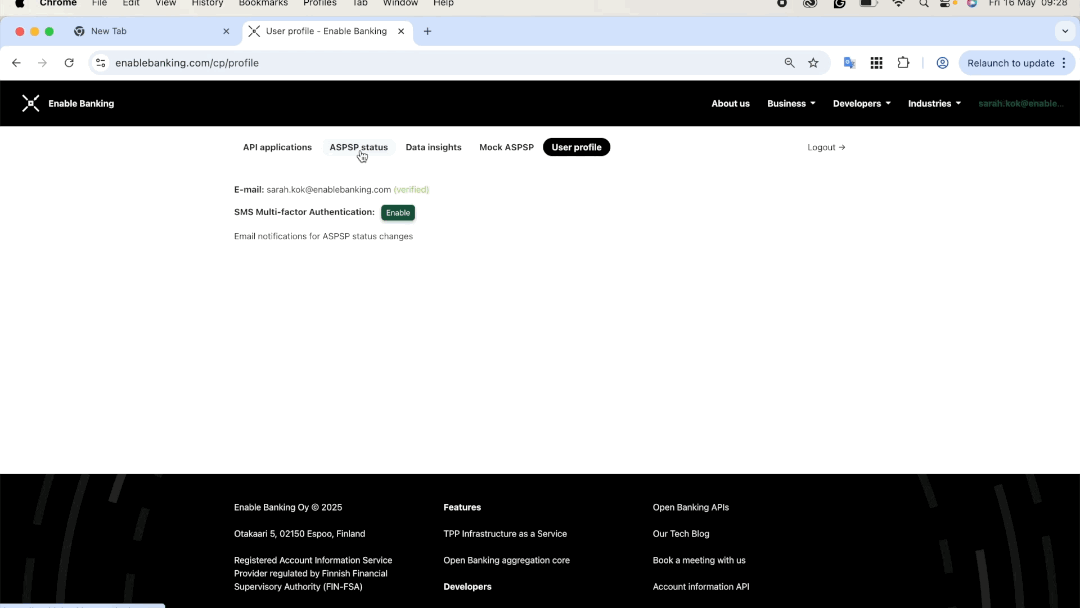This screenshot has width=1080, height=608.
Task: Open the Chrome profile avatar icon
Action: click(942, 63)
